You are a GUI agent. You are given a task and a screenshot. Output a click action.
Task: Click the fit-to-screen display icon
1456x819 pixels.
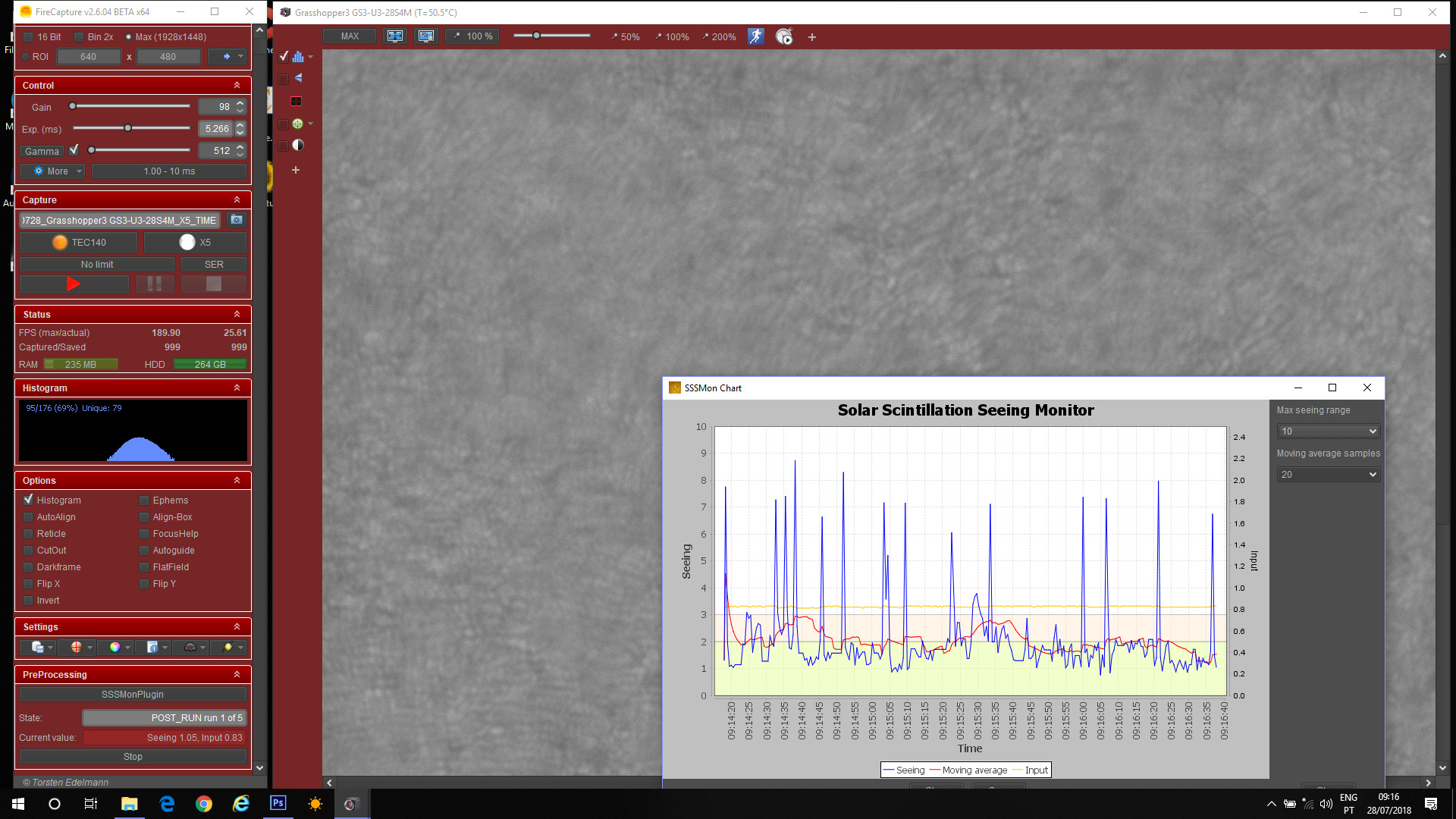pos(394,36)
